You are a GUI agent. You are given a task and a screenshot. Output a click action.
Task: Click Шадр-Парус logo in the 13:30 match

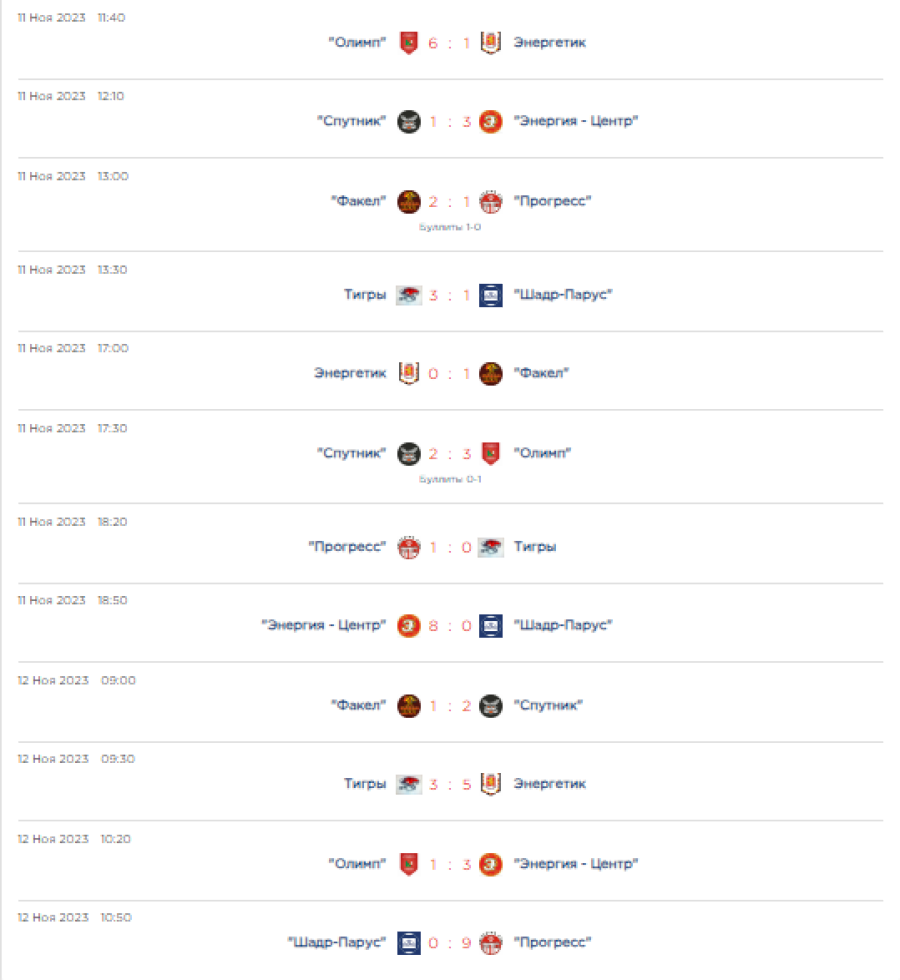tap(490, 295)
